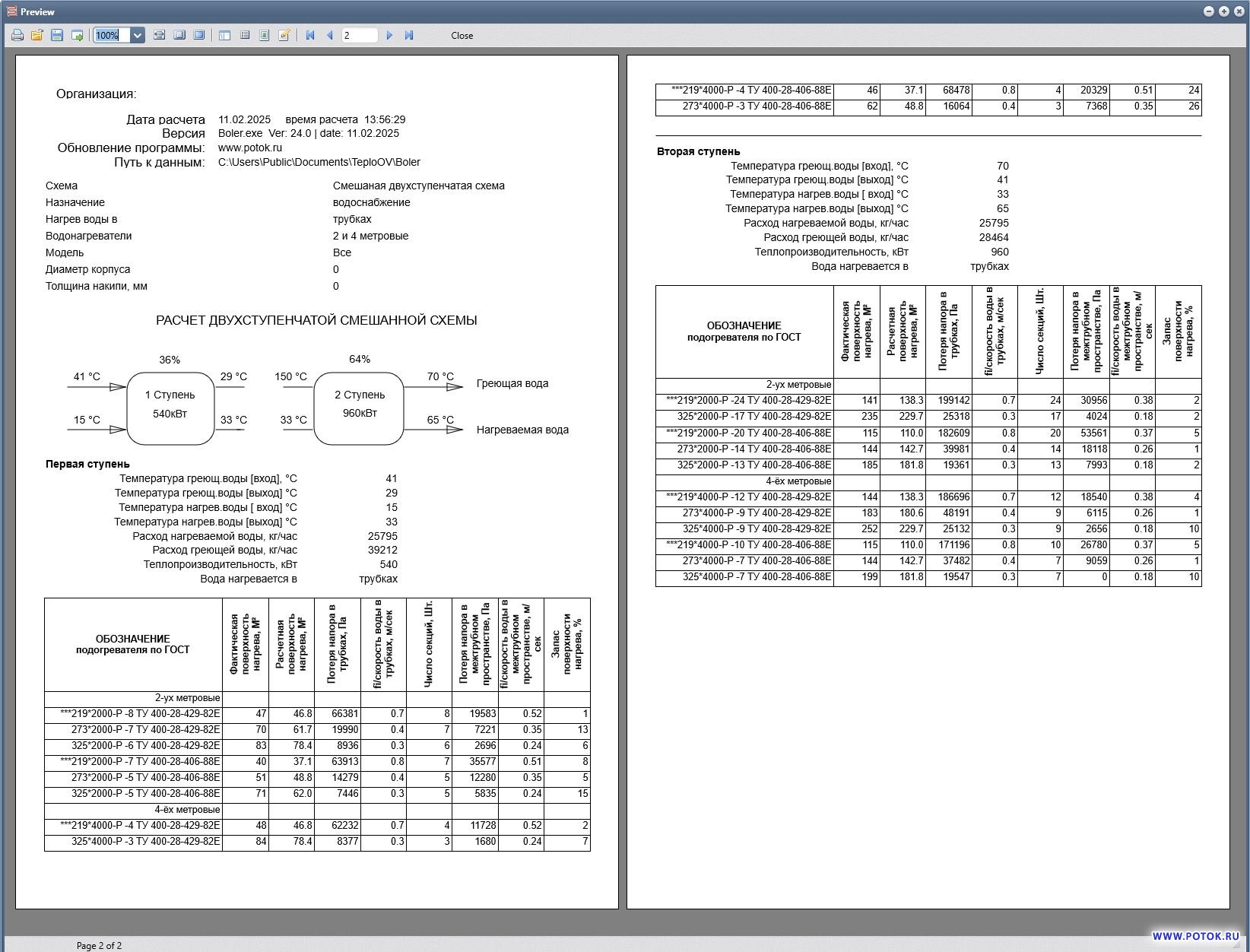Toggle the thumbnails panel
Image resolution: width=1250 pixels, height=952 pixels.
pos(245,36)
